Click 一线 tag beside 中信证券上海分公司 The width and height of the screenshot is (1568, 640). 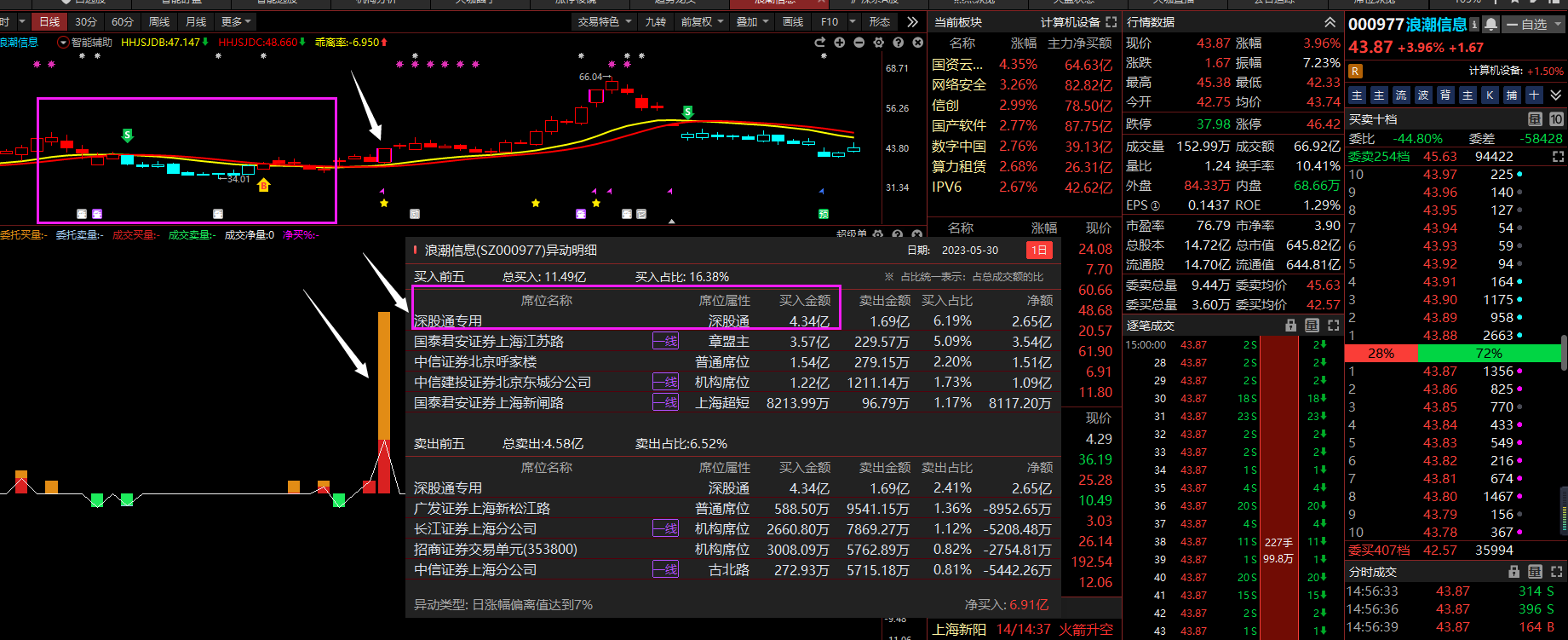click(665, 570)
